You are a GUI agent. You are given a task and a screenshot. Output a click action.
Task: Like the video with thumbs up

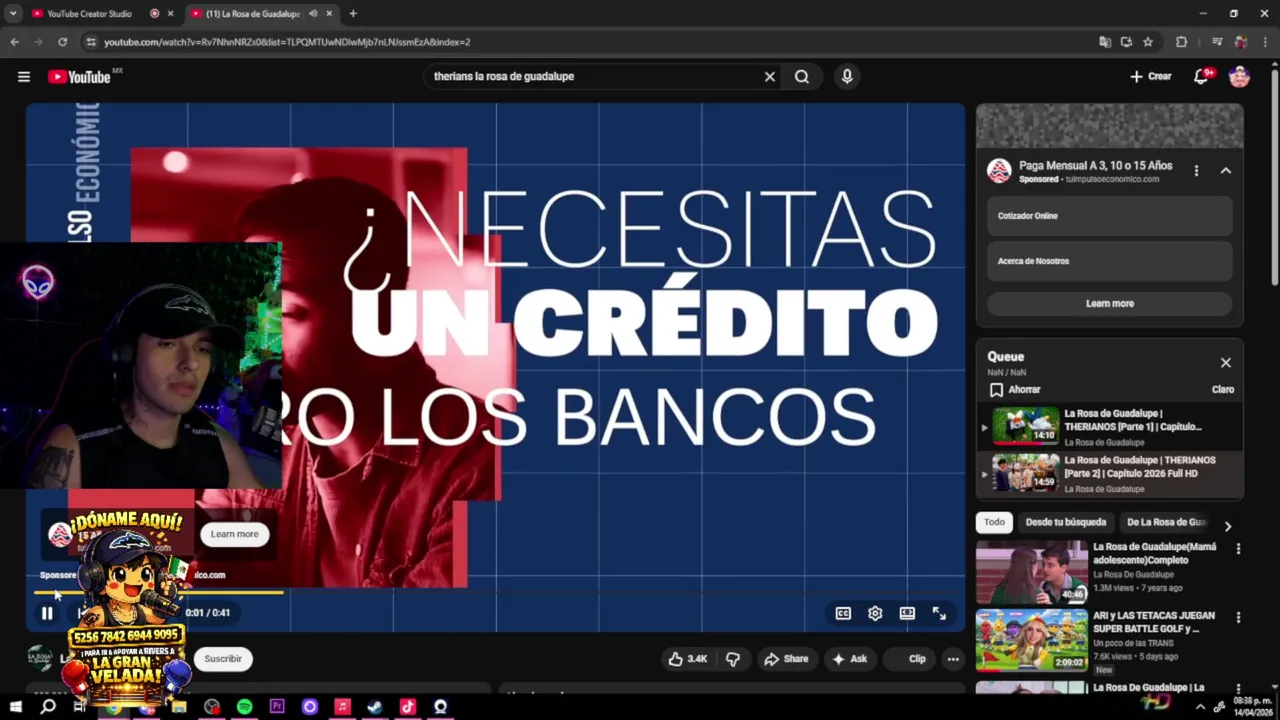(688, 659)
